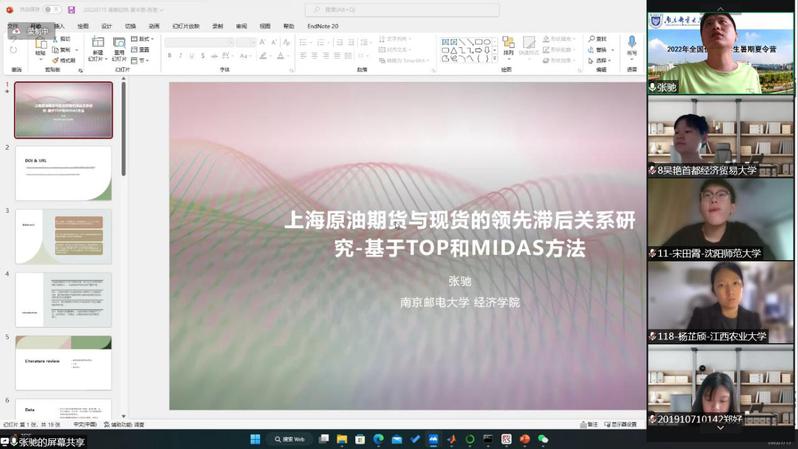Viewport: 798px width, 449px height.
Task: Toggle bold formatting in font group
Action: coord(169,56)
